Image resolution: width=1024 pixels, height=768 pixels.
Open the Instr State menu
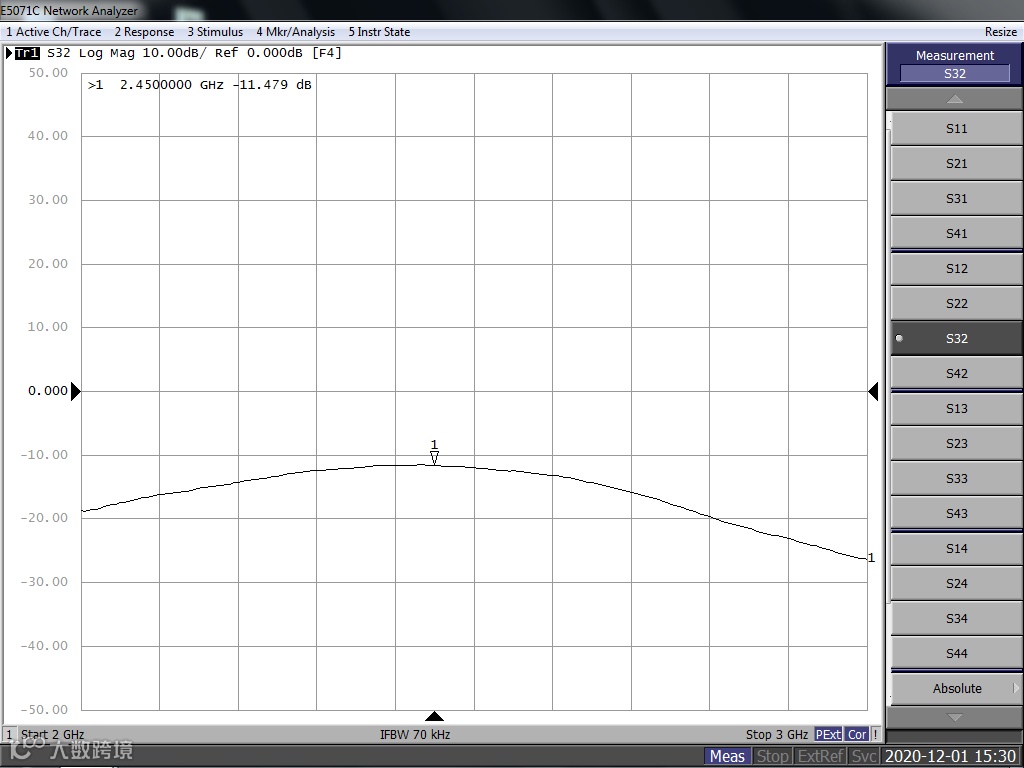click(379, 31)
